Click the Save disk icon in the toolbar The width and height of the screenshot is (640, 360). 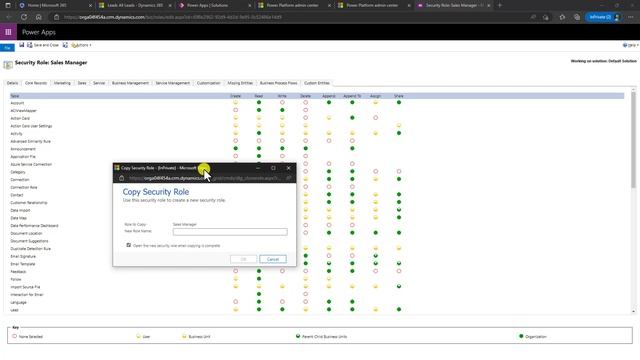pos(22,45)
